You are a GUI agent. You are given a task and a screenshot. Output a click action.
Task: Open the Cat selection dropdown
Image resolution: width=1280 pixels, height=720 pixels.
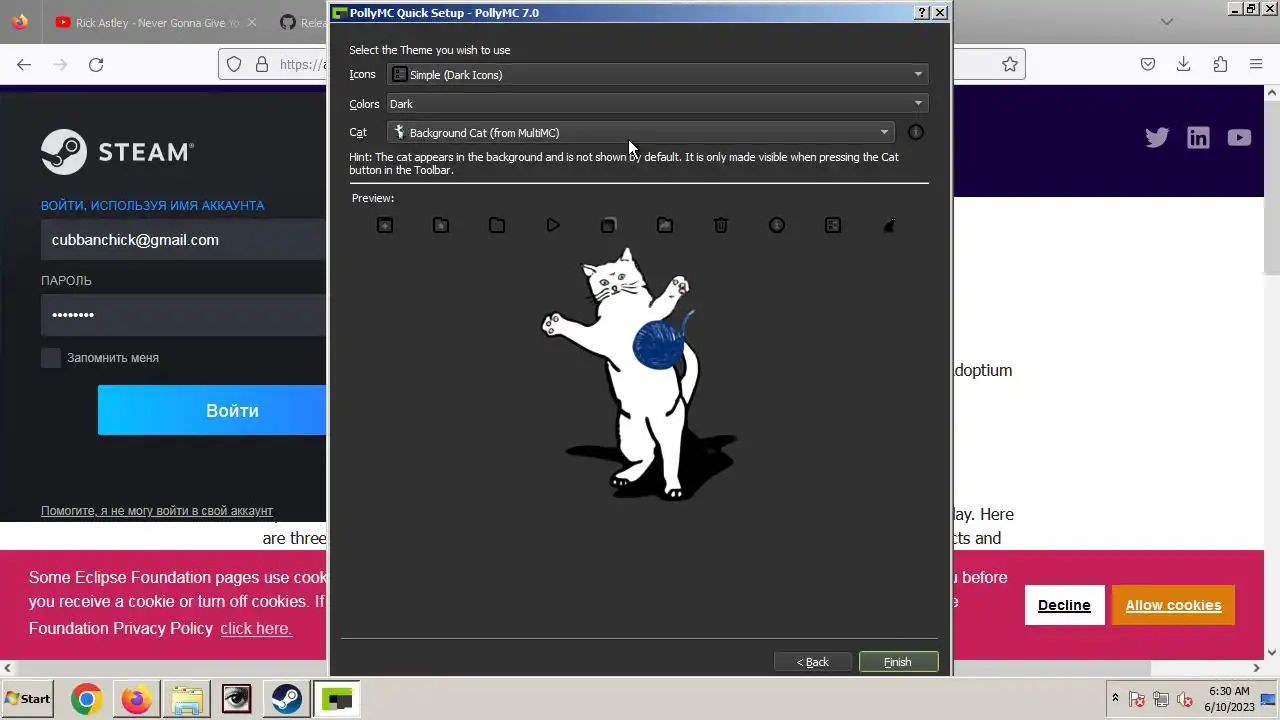coord(641,132)
